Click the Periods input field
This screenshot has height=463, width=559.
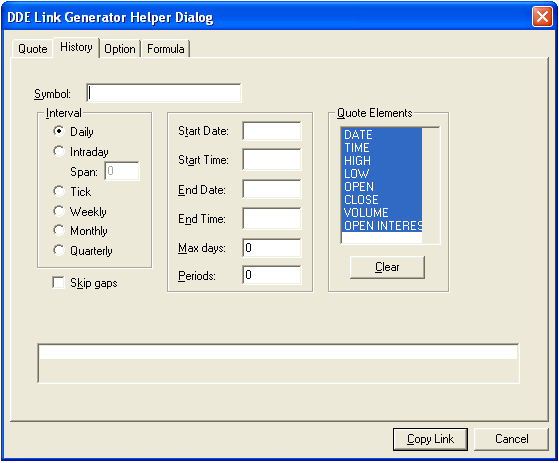pos(272,275)
